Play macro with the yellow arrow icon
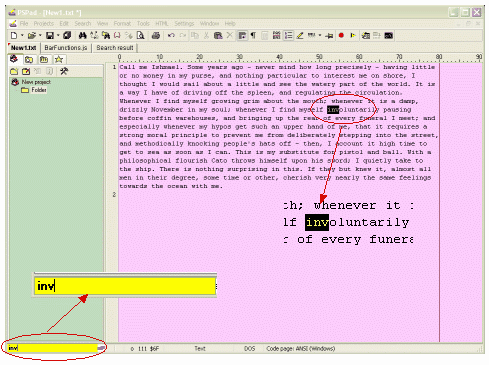This screenshot has height=365, width=489. tap(353, 35)
